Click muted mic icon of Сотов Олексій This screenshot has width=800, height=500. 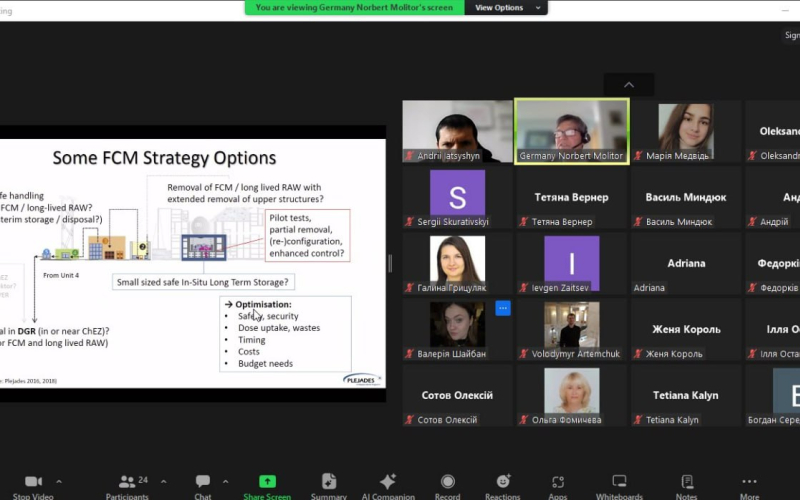[x=409, y=419]
